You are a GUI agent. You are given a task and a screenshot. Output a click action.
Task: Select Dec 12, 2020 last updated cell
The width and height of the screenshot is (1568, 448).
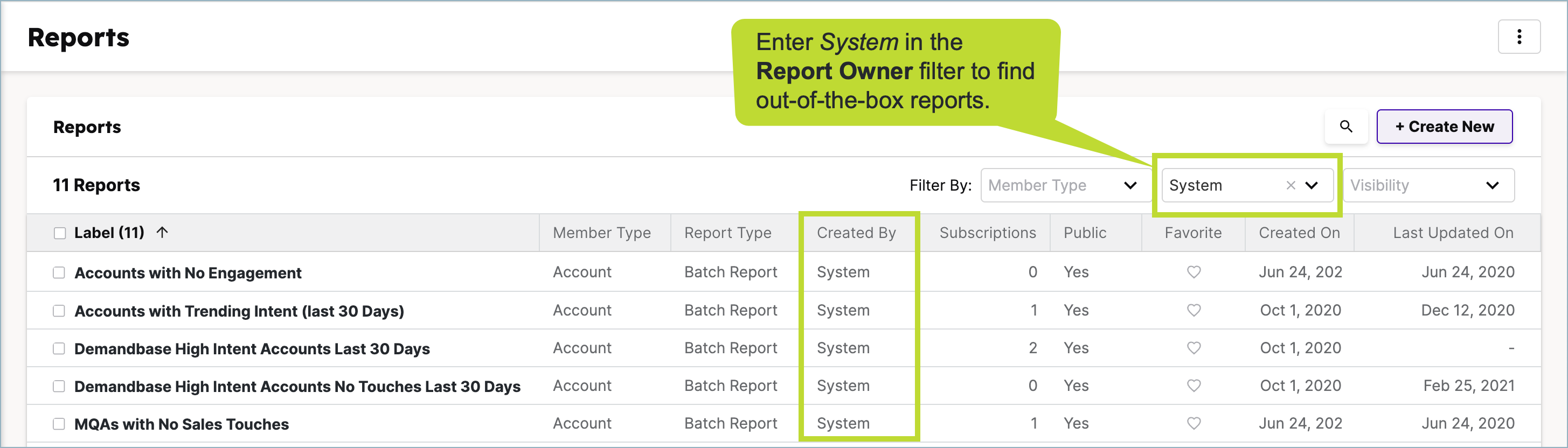1468,311
